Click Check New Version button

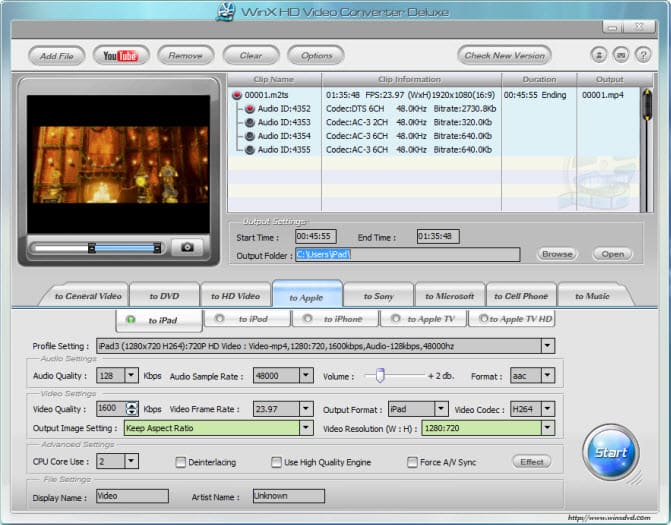click(504, 56)
